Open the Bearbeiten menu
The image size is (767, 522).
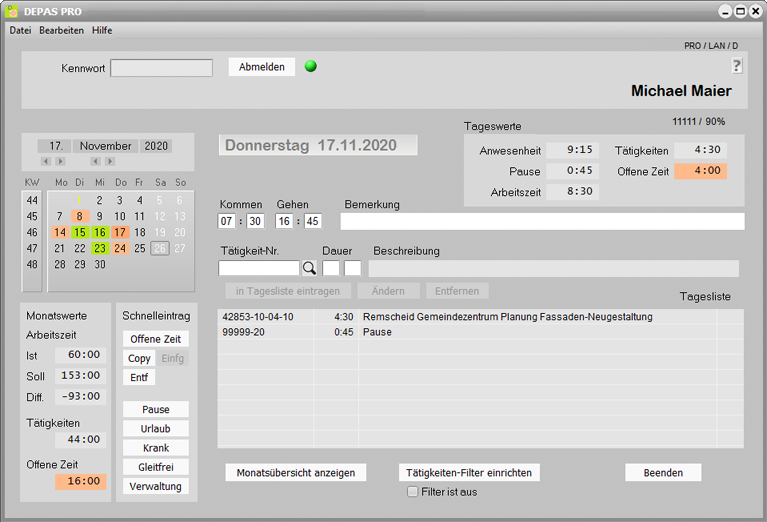61,30
